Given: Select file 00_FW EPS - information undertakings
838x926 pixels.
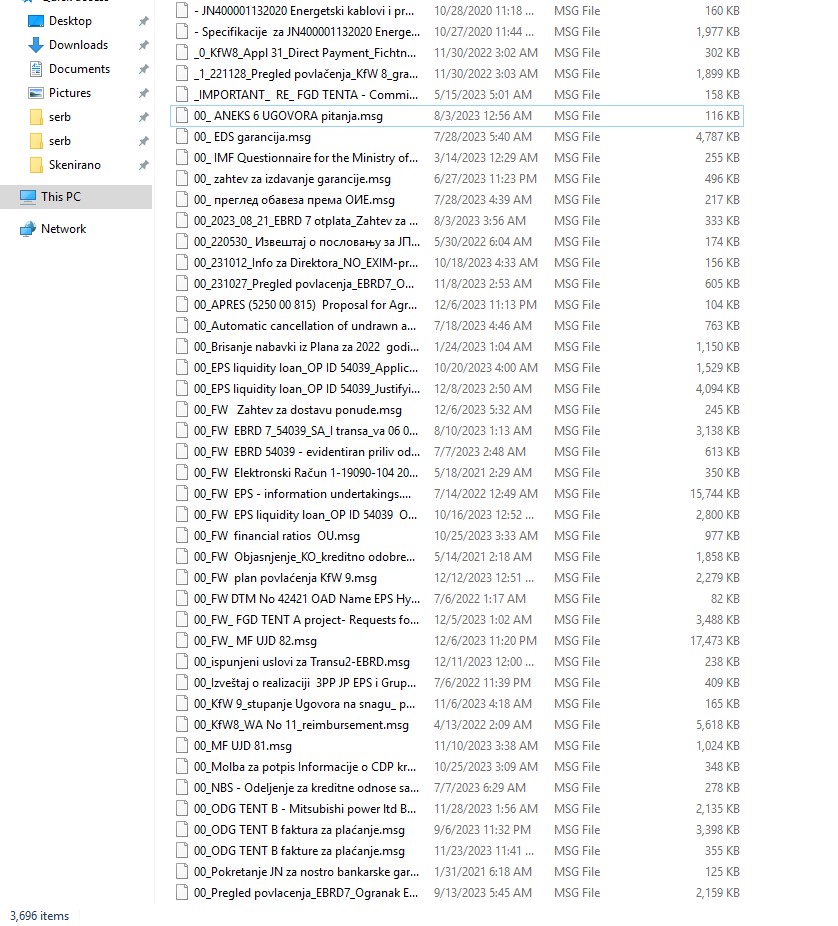Looking at the screenshot, I should 302,494.
